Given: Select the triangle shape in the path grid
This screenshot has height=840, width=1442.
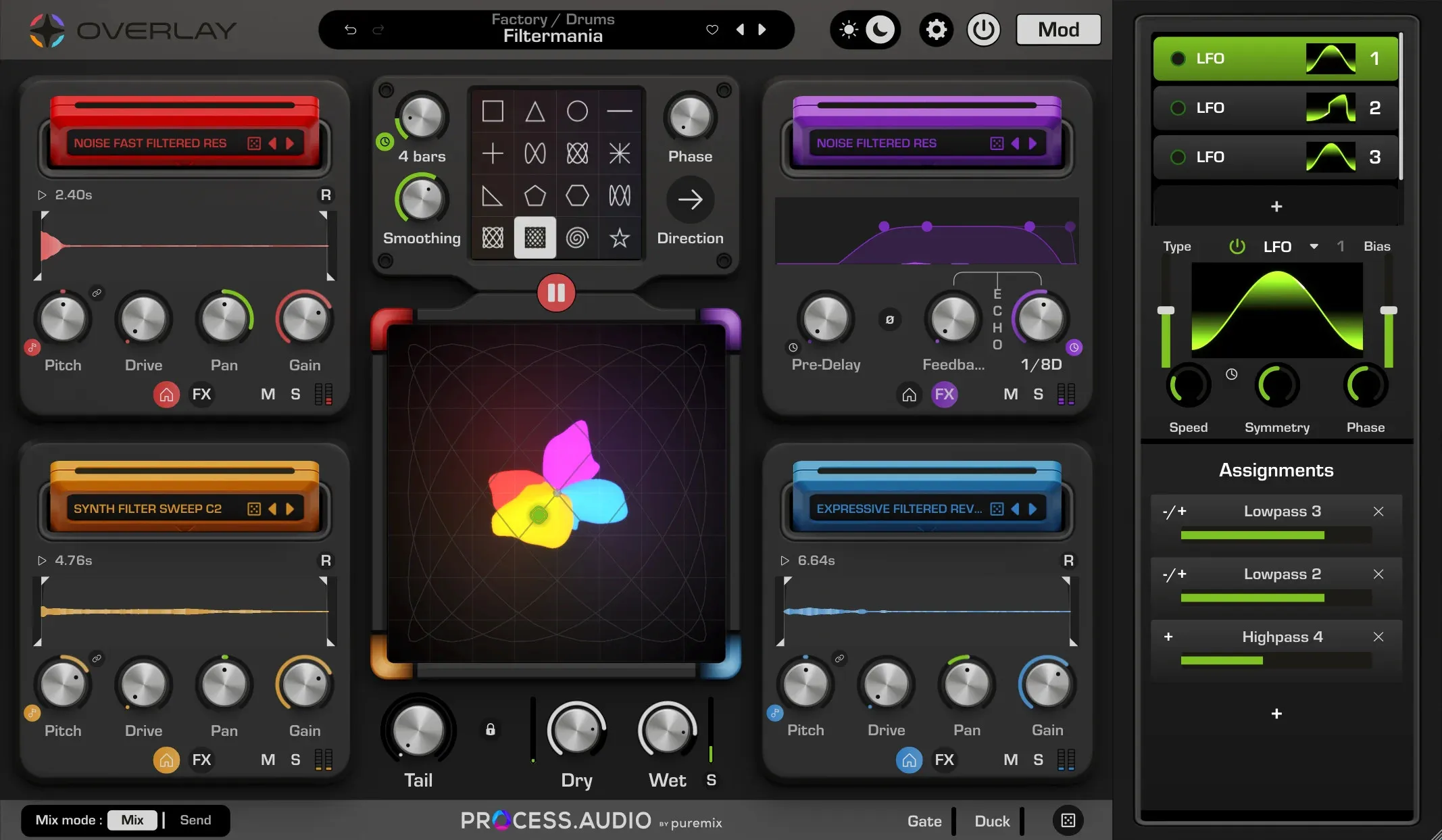Looking at the screenshot, I should click(x=535, y=112).
